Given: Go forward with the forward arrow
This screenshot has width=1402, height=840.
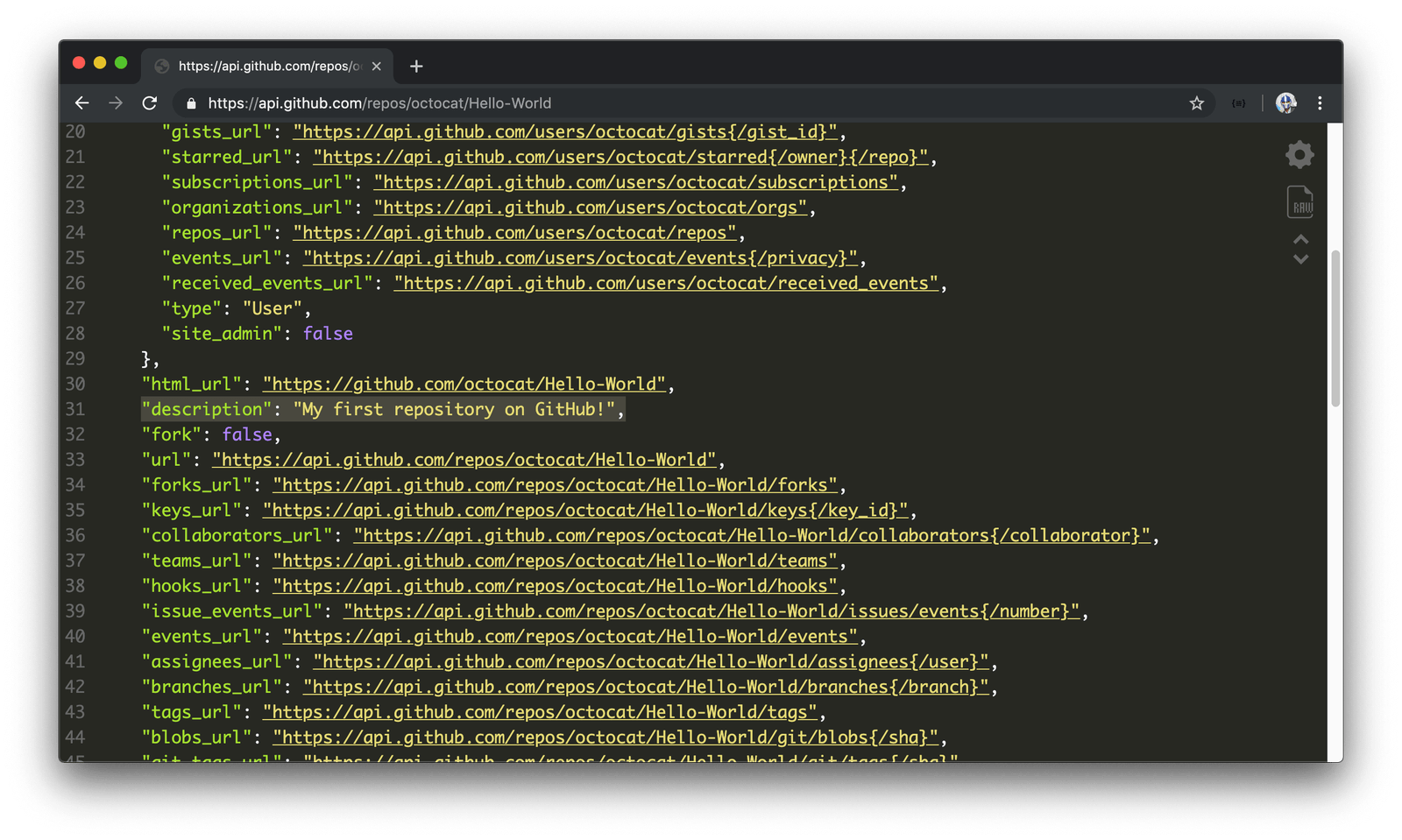Looking at the screenshot, I should 116,103.
